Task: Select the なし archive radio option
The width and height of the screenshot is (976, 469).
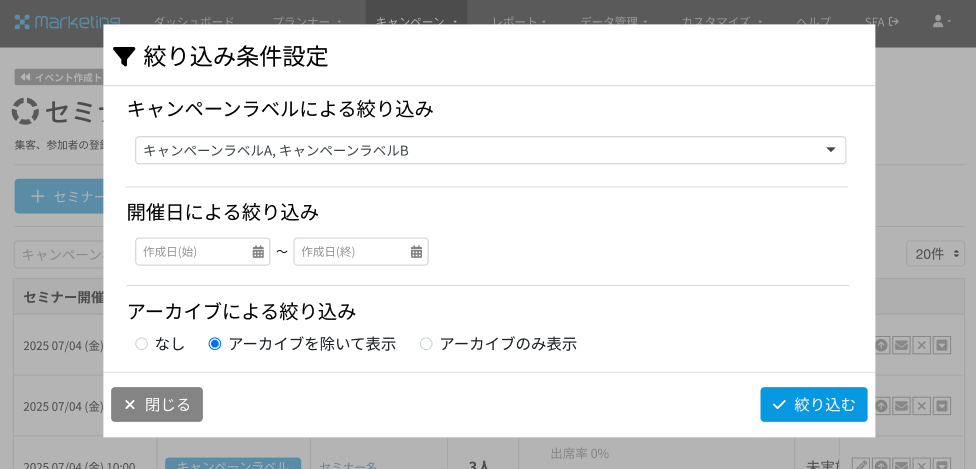Action: tap(142, 344)
